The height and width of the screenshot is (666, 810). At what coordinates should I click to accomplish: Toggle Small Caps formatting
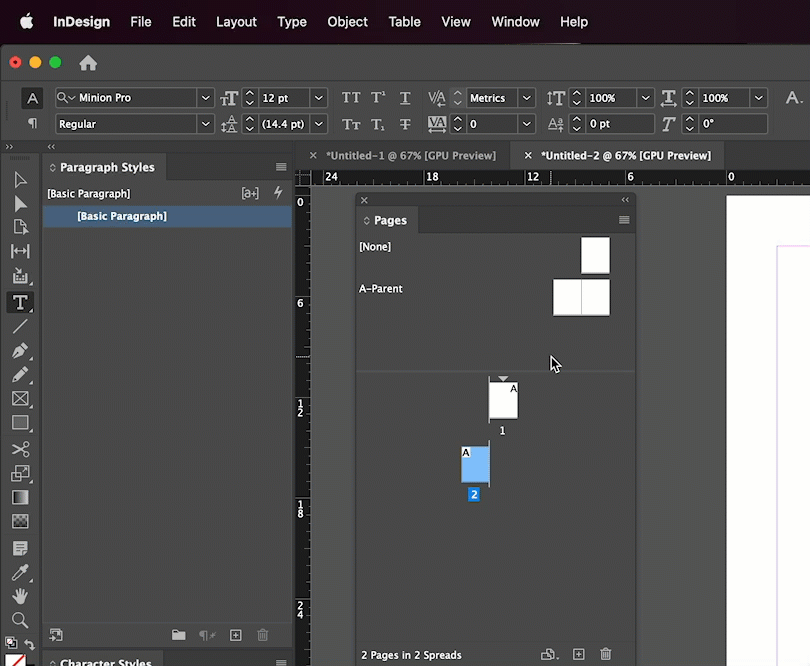click(351, 124)
